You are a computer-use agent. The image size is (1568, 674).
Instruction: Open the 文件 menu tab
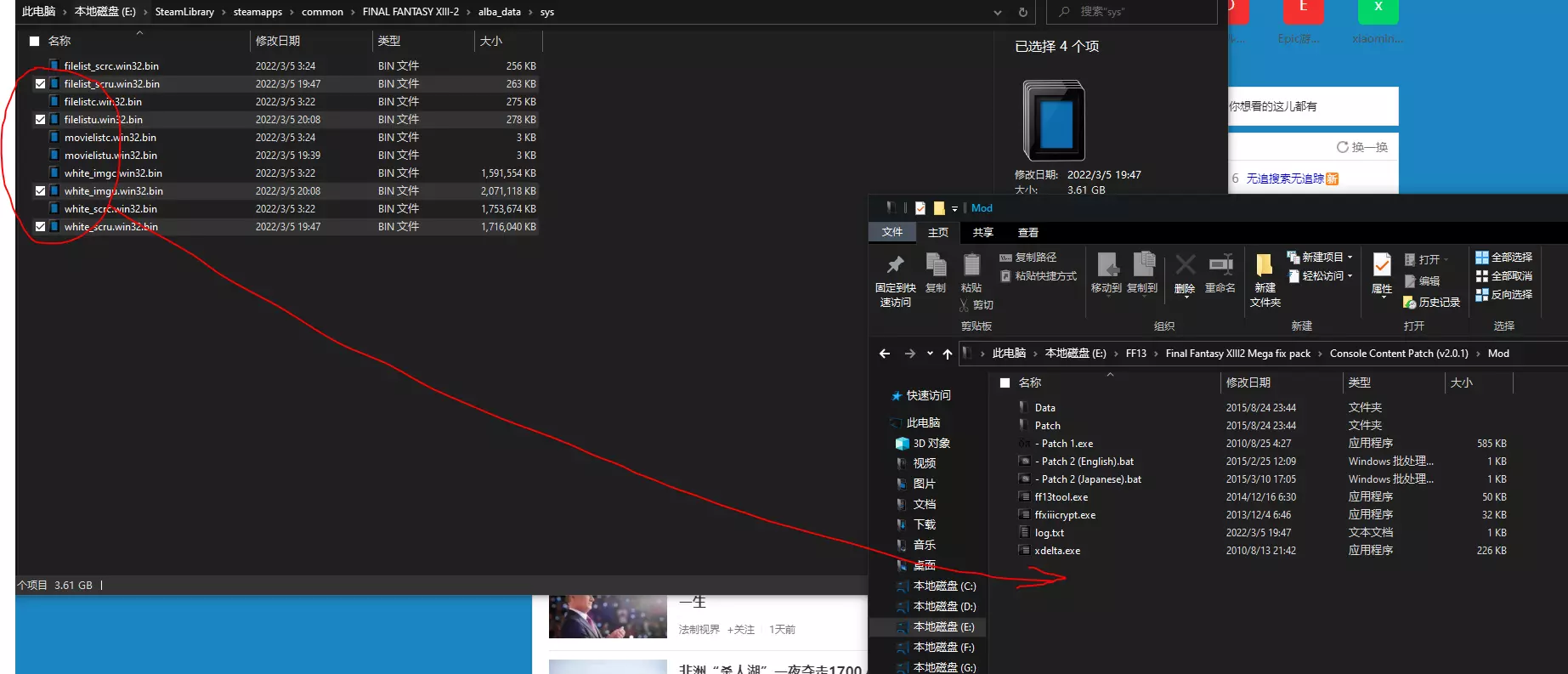[892, 232]
